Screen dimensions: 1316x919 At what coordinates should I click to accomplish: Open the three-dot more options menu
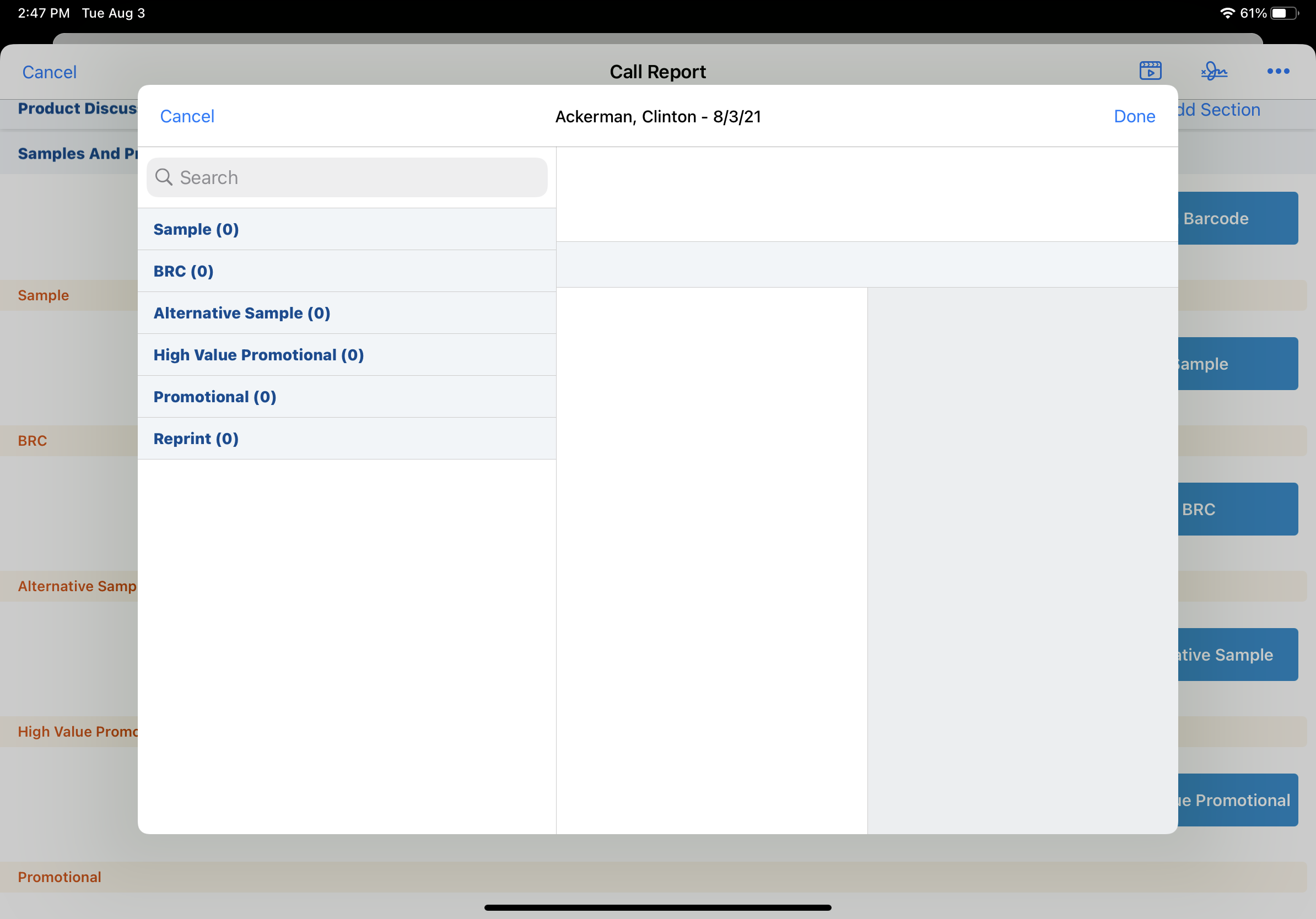click(x=1277, y=71)
